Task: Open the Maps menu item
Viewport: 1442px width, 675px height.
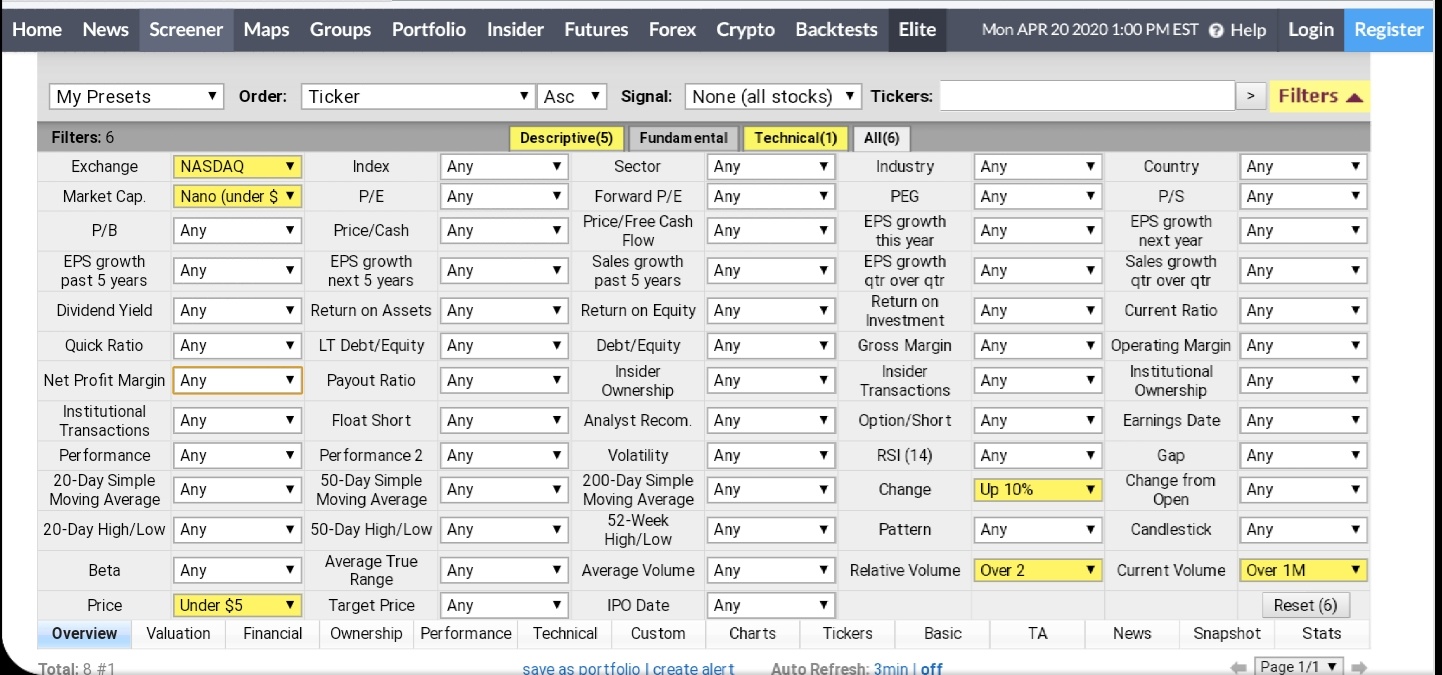Action: 266,30
